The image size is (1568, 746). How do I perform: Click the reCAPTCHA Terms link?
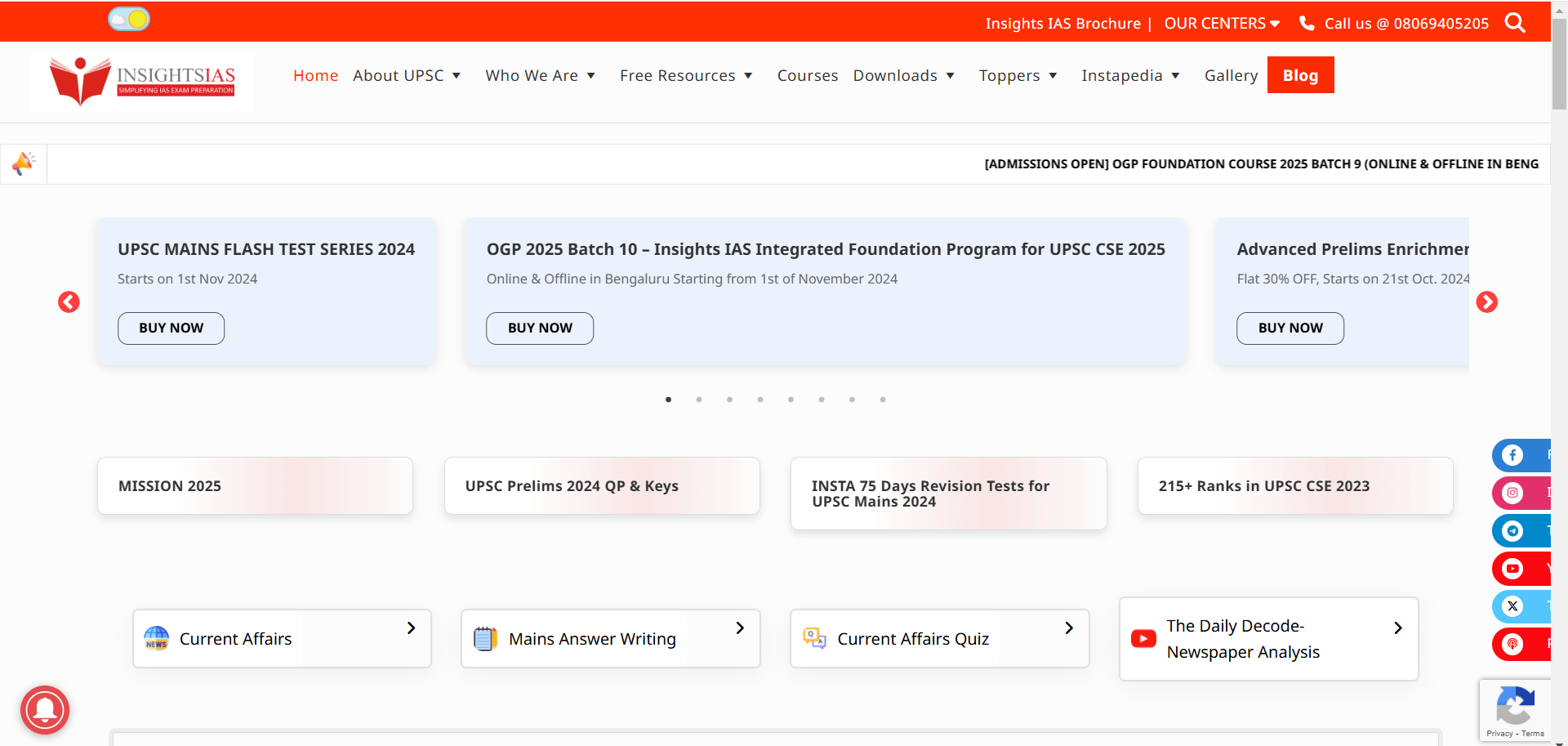pos(1533,734)
